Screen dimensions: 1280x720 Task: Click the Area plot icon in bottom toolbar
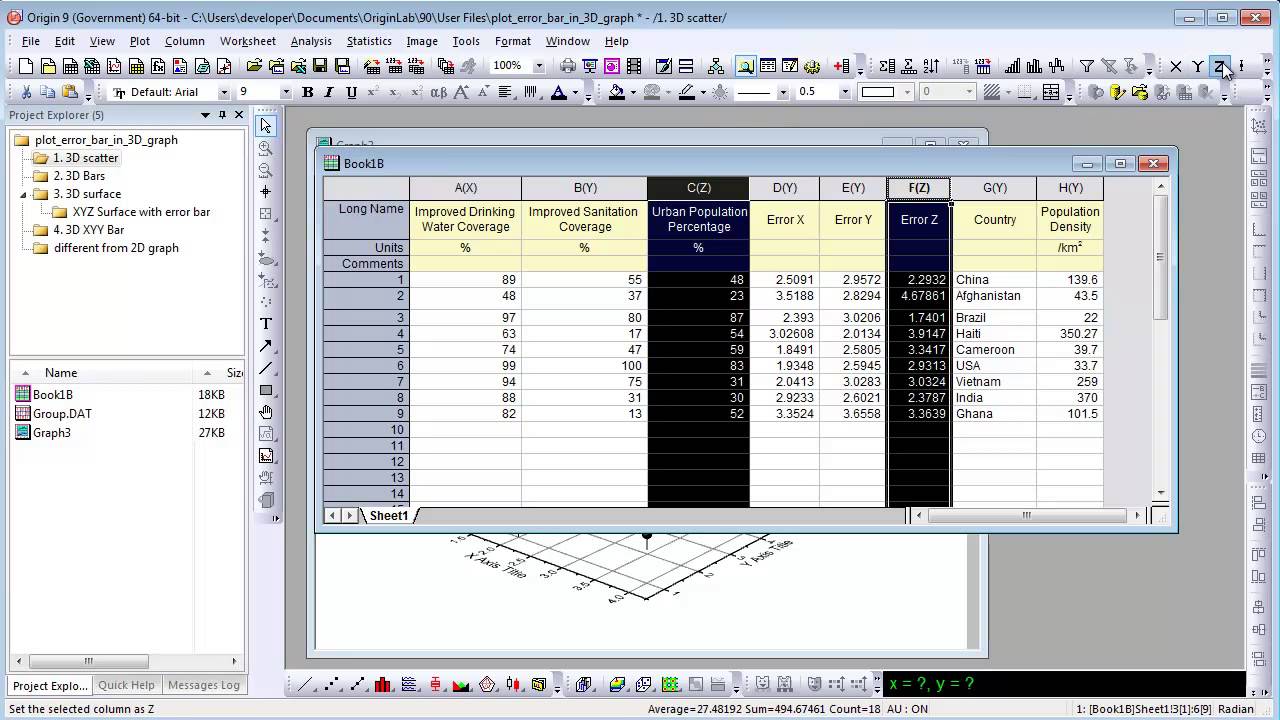461,685
